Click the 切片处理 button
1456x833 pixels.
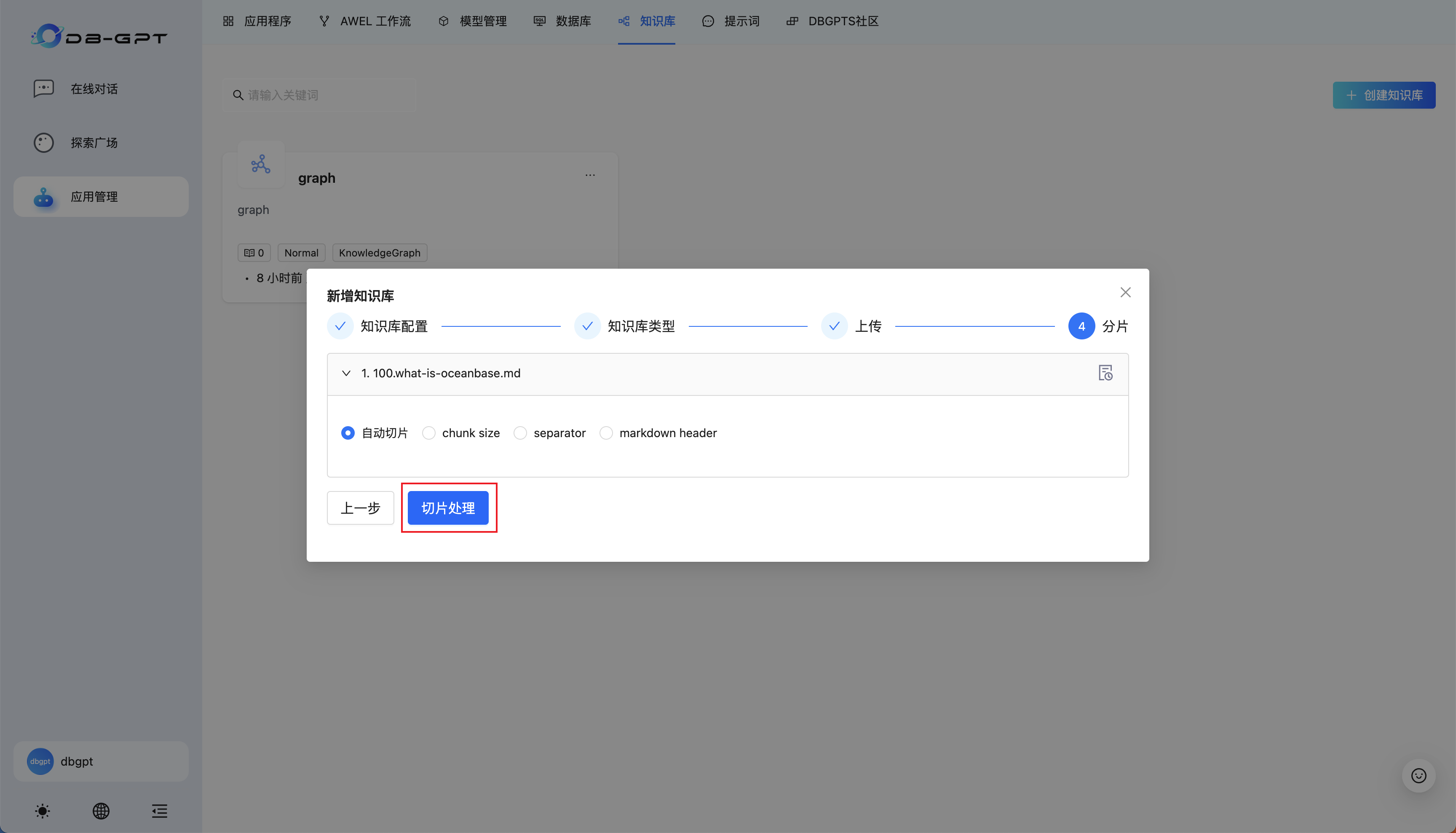(x=448, y=508)
